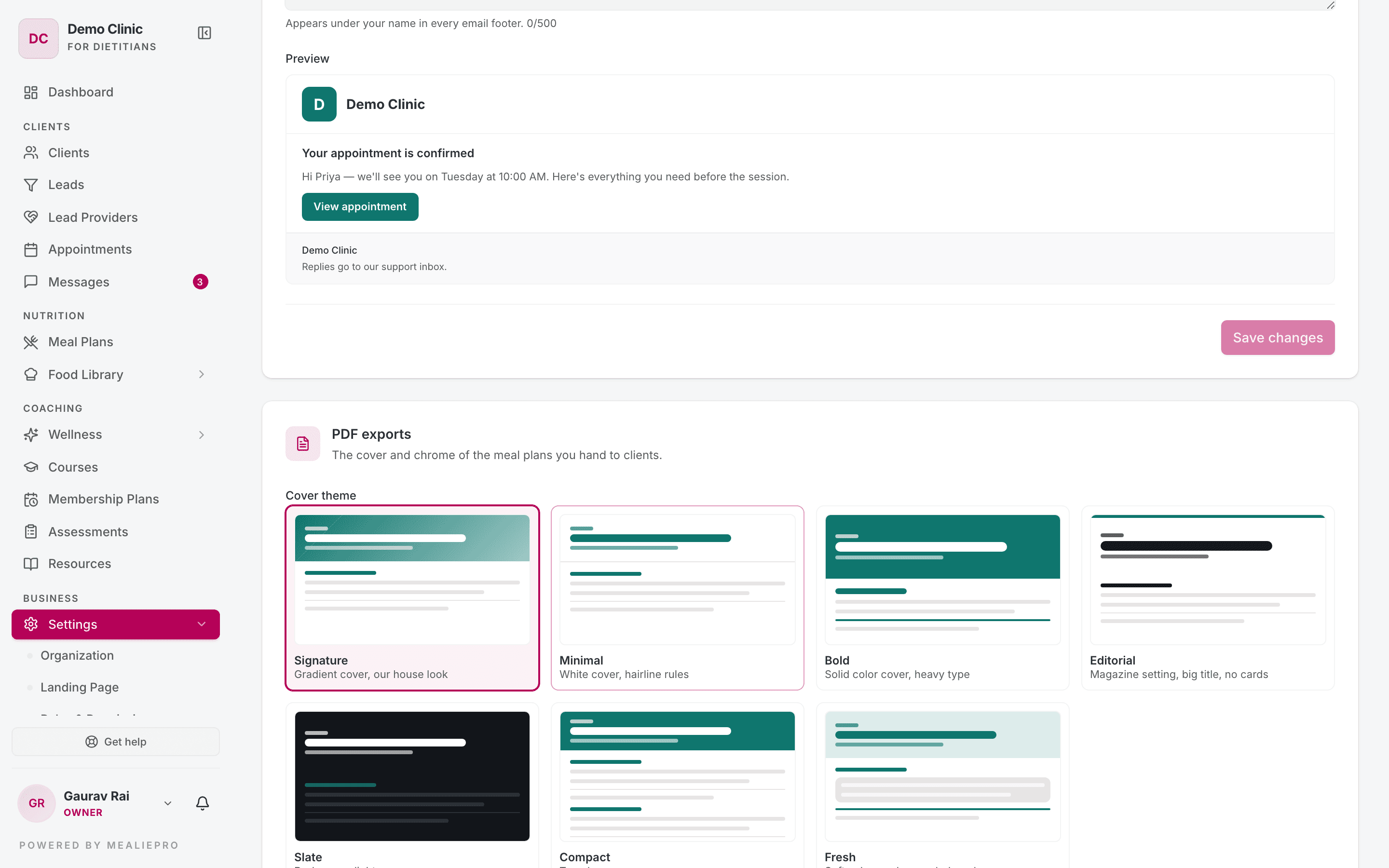Click the Resources book icon
Image resolution: width=1389 pixels, height=868 pixels.
tap(31, 564)
